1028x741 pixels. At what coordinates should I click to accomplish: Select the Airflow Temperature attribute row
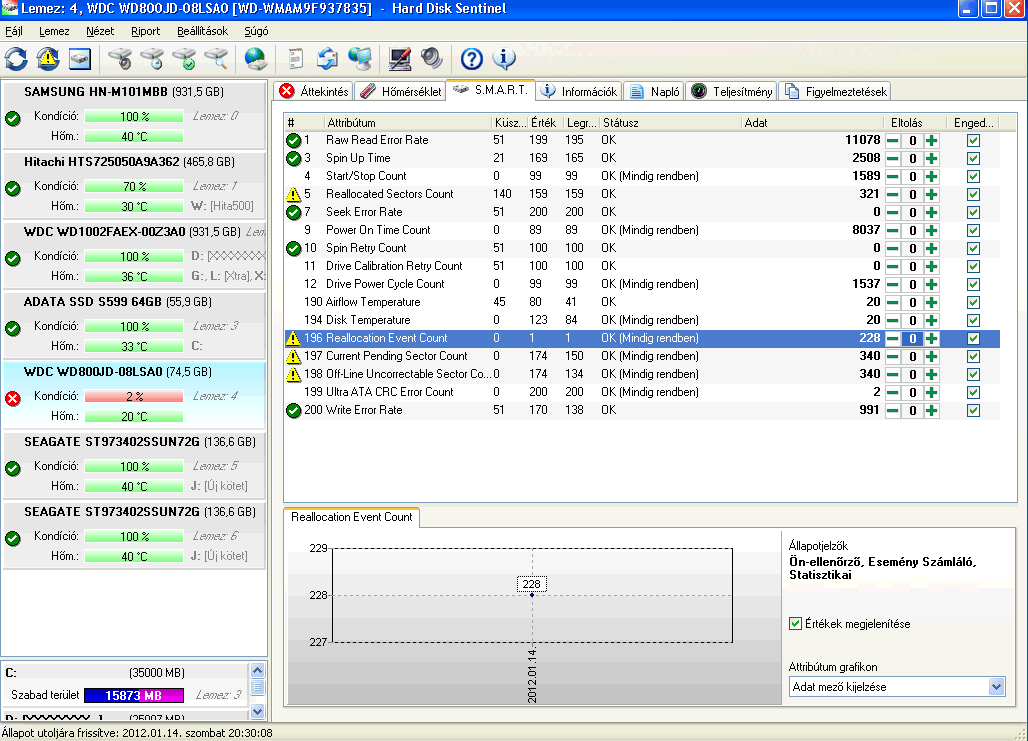(x=642, y=302)
